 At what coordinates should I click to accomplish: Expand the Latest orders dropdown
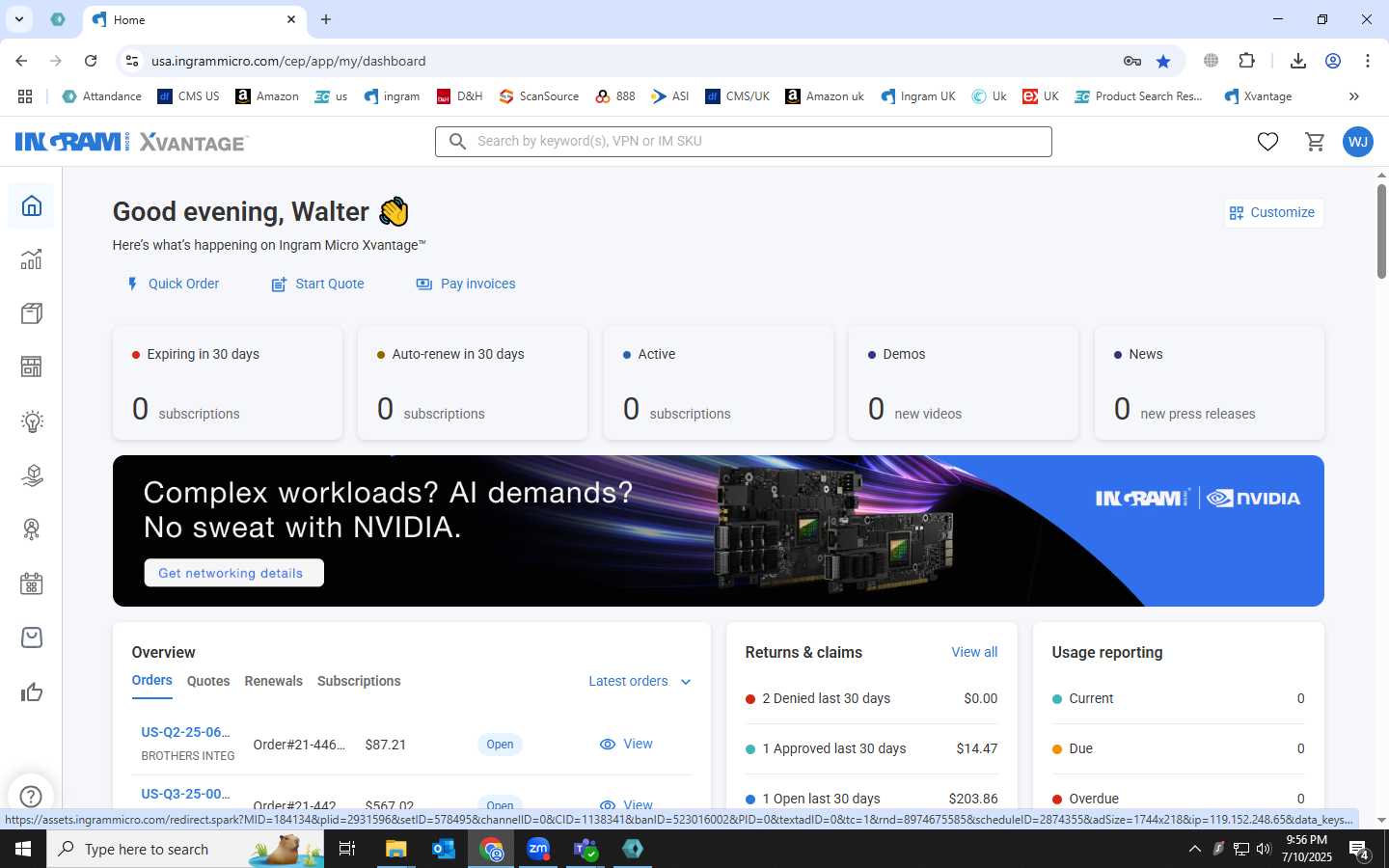pyautogui.click(x=640, y=681)
